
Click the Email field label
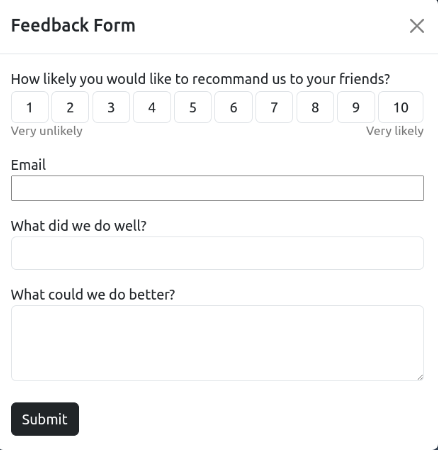pos(28,165)
